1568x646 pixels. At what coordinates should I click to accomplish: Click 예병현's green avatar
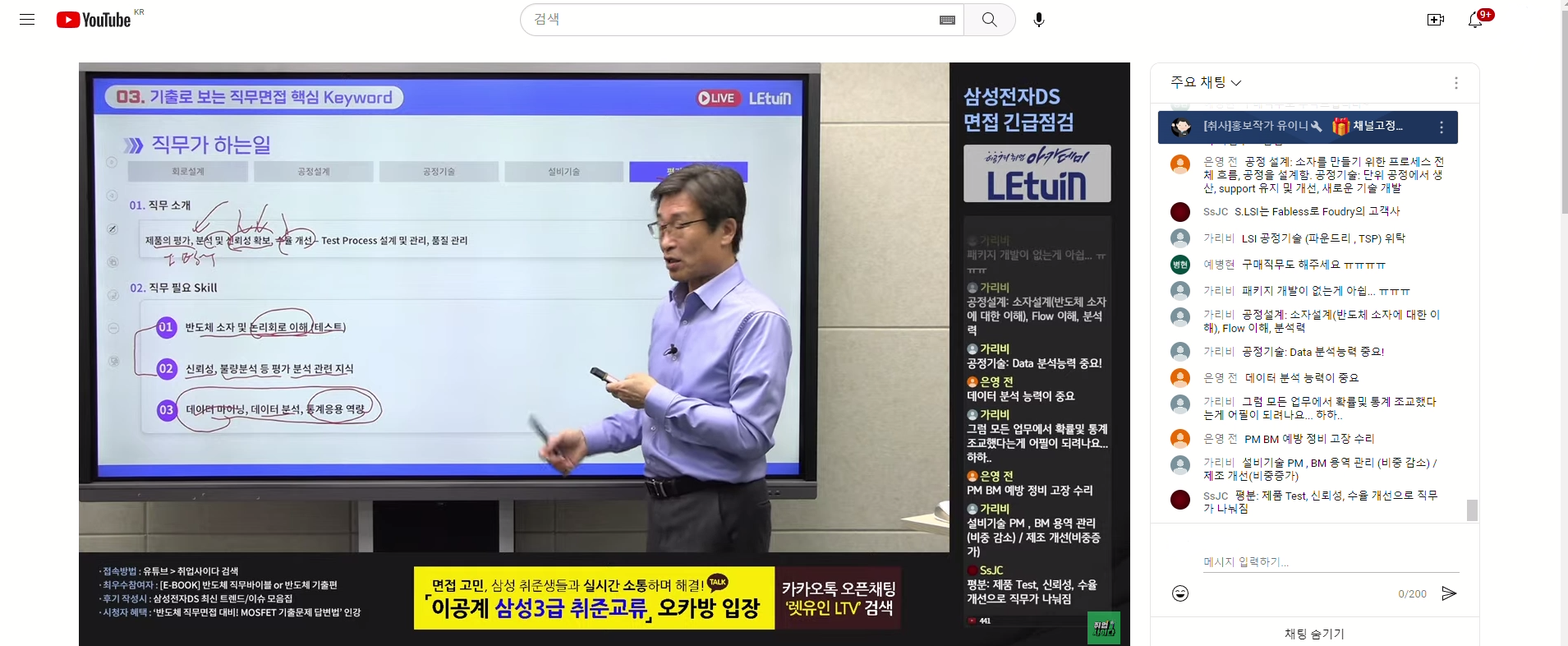pyautogui.click(x=1180, y=265)
